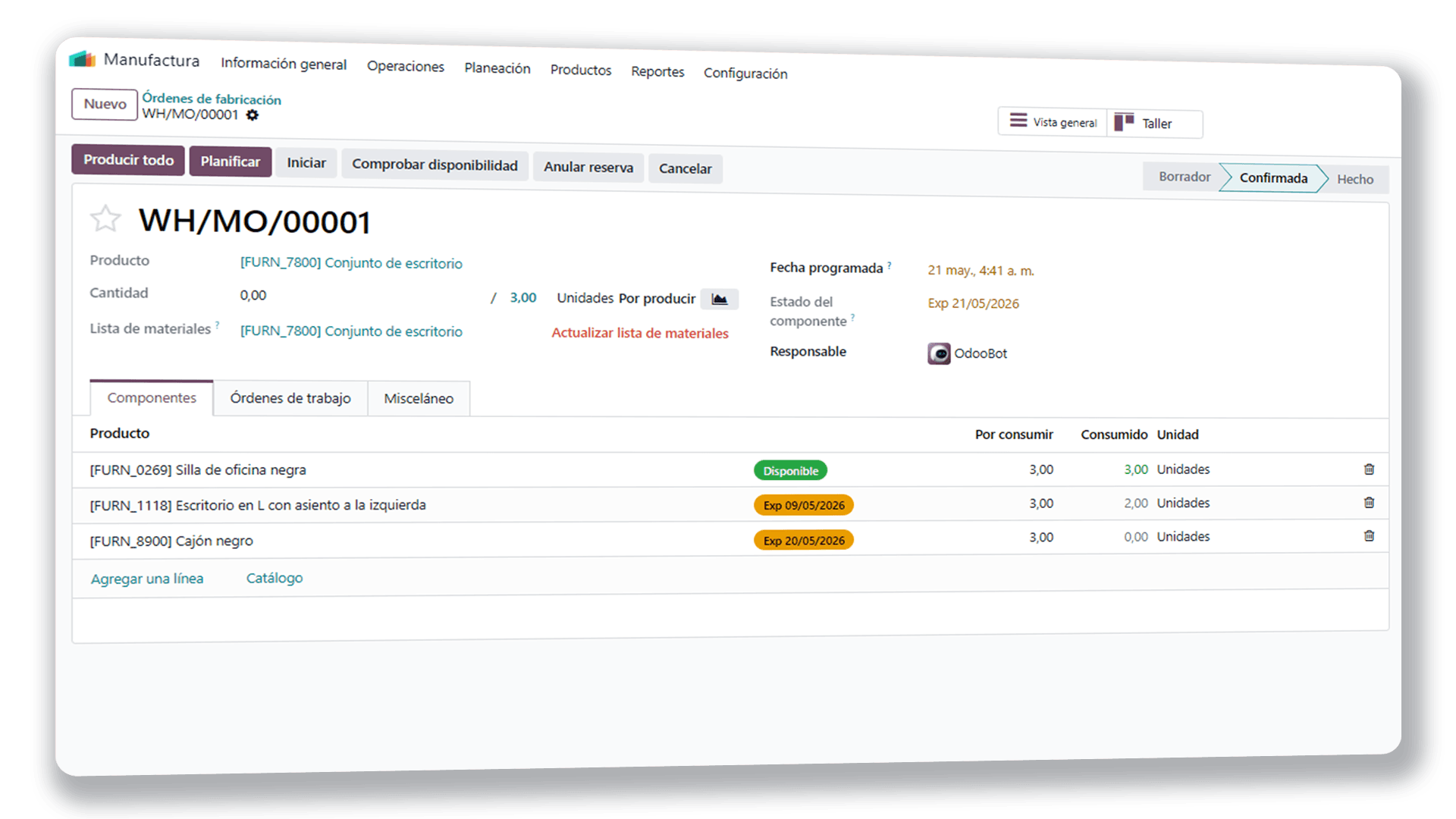Screen dimensions: 1456x819
Task: Click the help mark beside Fecha programada
Action: click(x=890, y=265)
